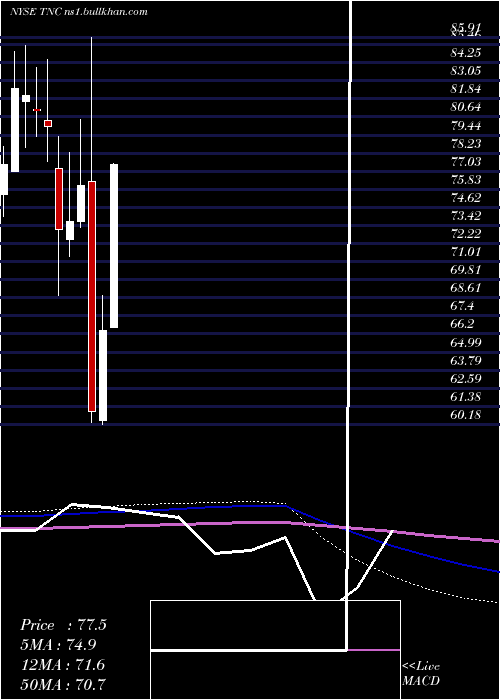Select the 77.03 price axis label
Viewport: 500px width, 700px height.
tap(466, 162)
